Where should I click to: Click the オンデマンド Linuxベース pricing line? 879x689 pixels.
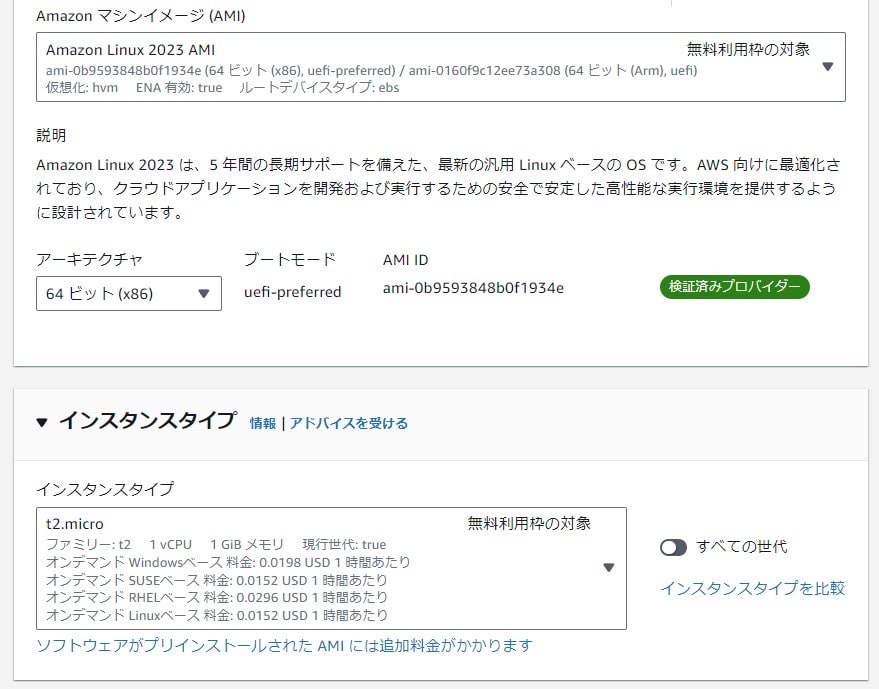[216, 616]
